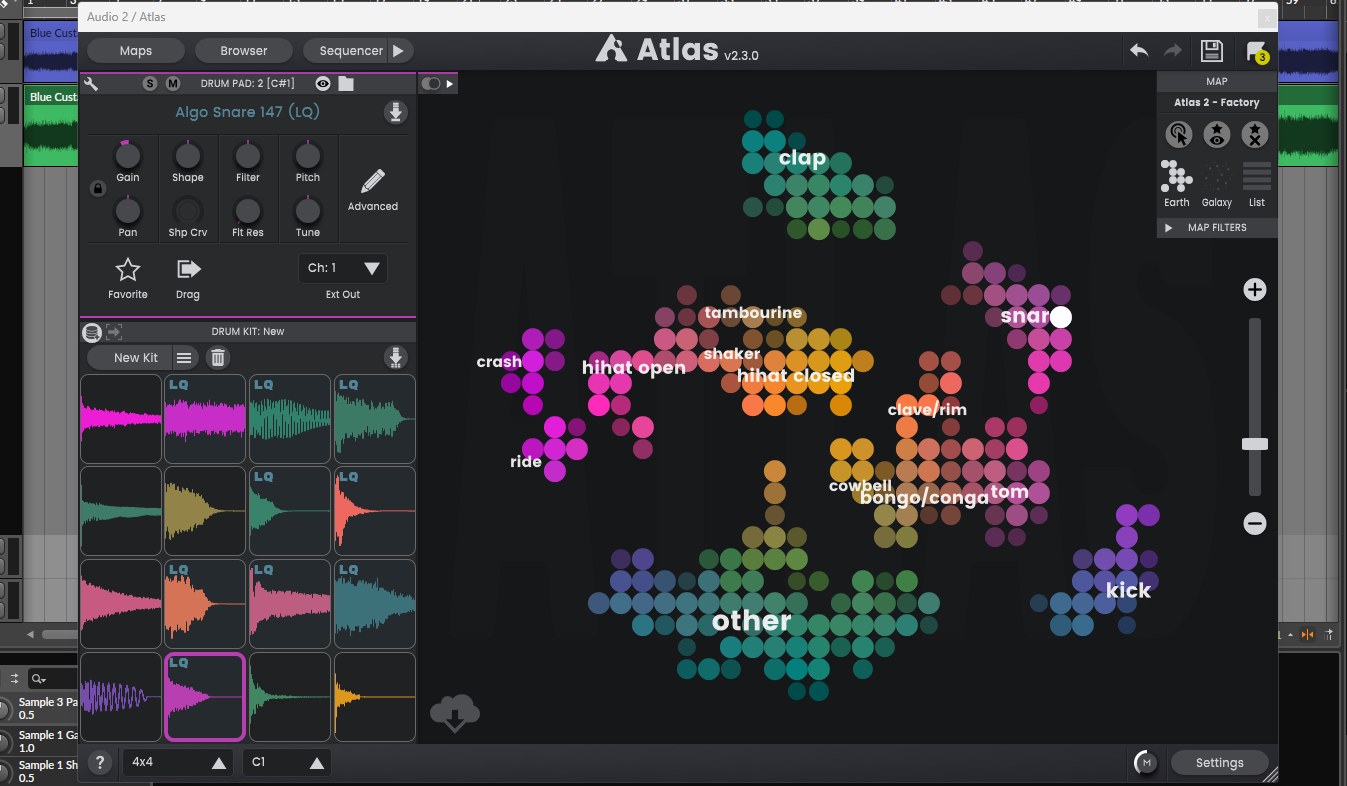Screen dimensions: 1347x786
Task: Toggle show favorites star-eye icon
Action: pos(1217,134)
